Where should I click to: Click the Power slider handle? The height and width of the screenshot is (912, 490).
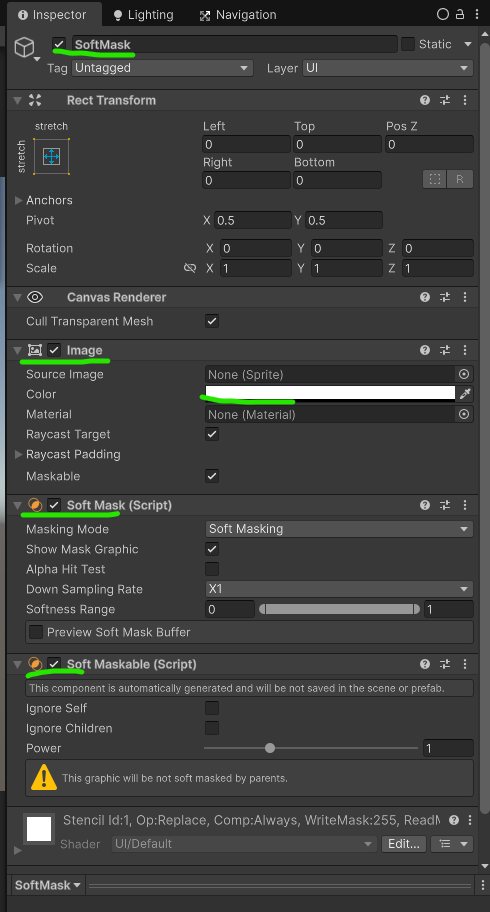coord(269,748)
